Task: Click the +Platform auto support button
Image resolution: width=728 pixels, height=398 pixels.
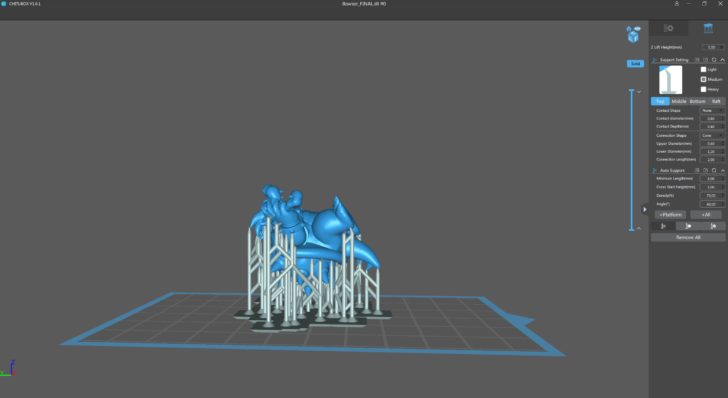Action: [x=670, y=215]
